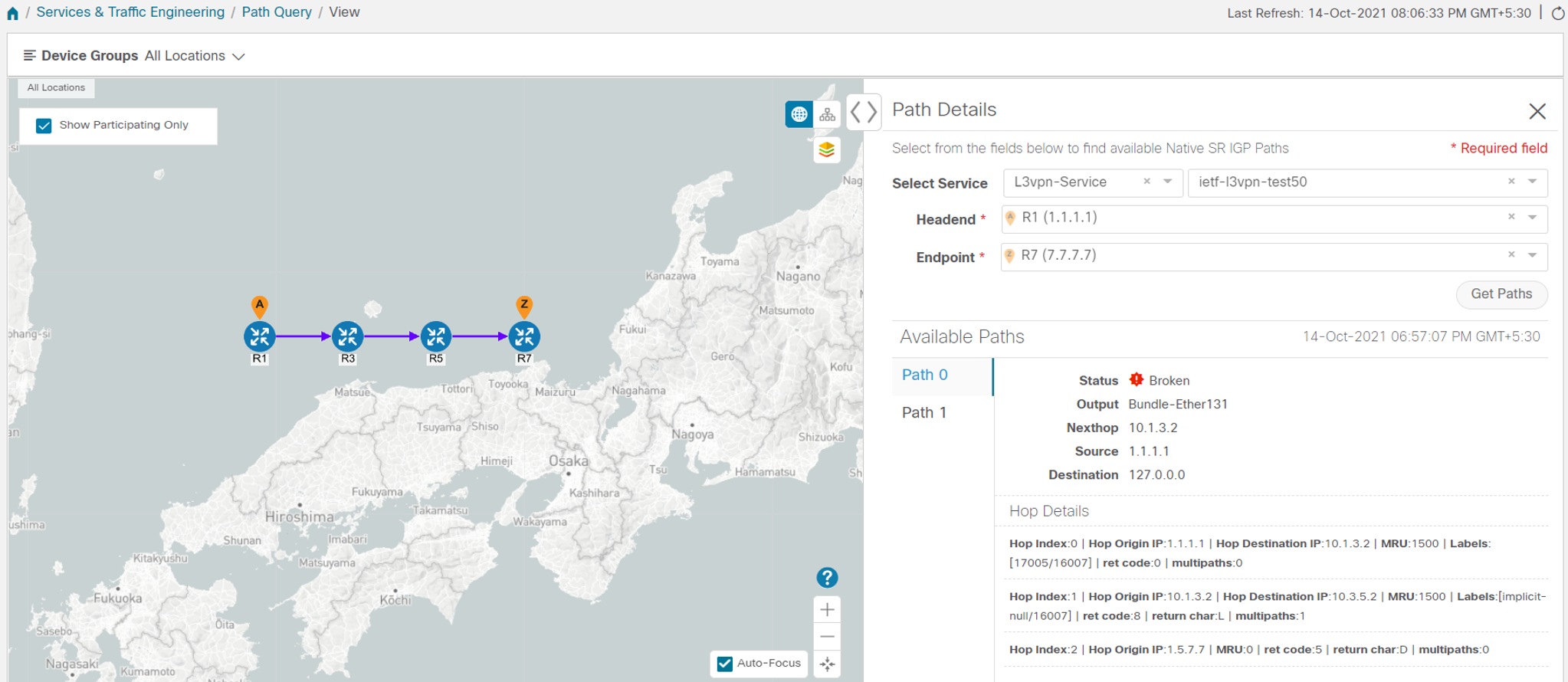Switch to logical topology view icon
The image size is (1568, 682).
pyautogui.click(x=827, y=114)
